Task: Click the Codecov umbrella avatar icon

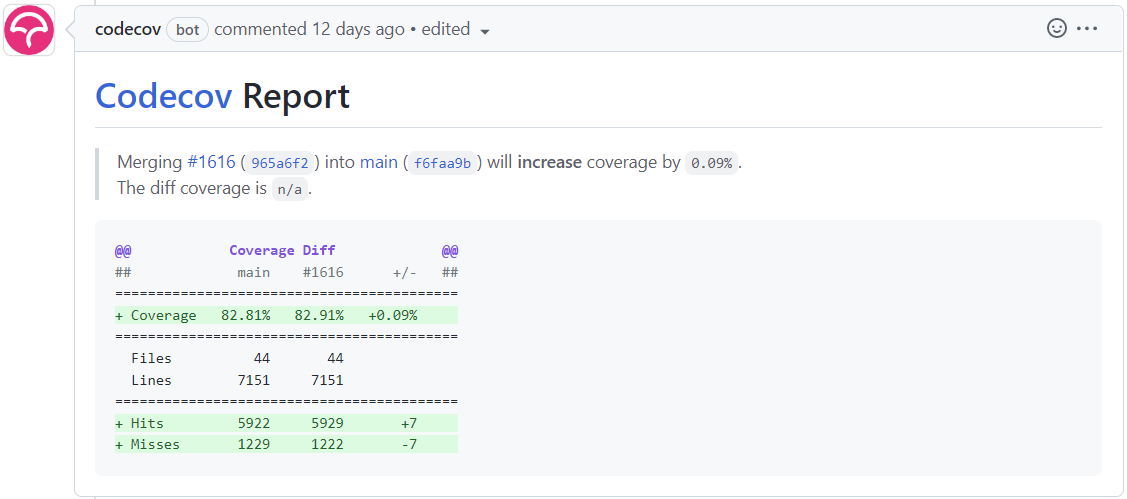Action: (x=29, y=30)
